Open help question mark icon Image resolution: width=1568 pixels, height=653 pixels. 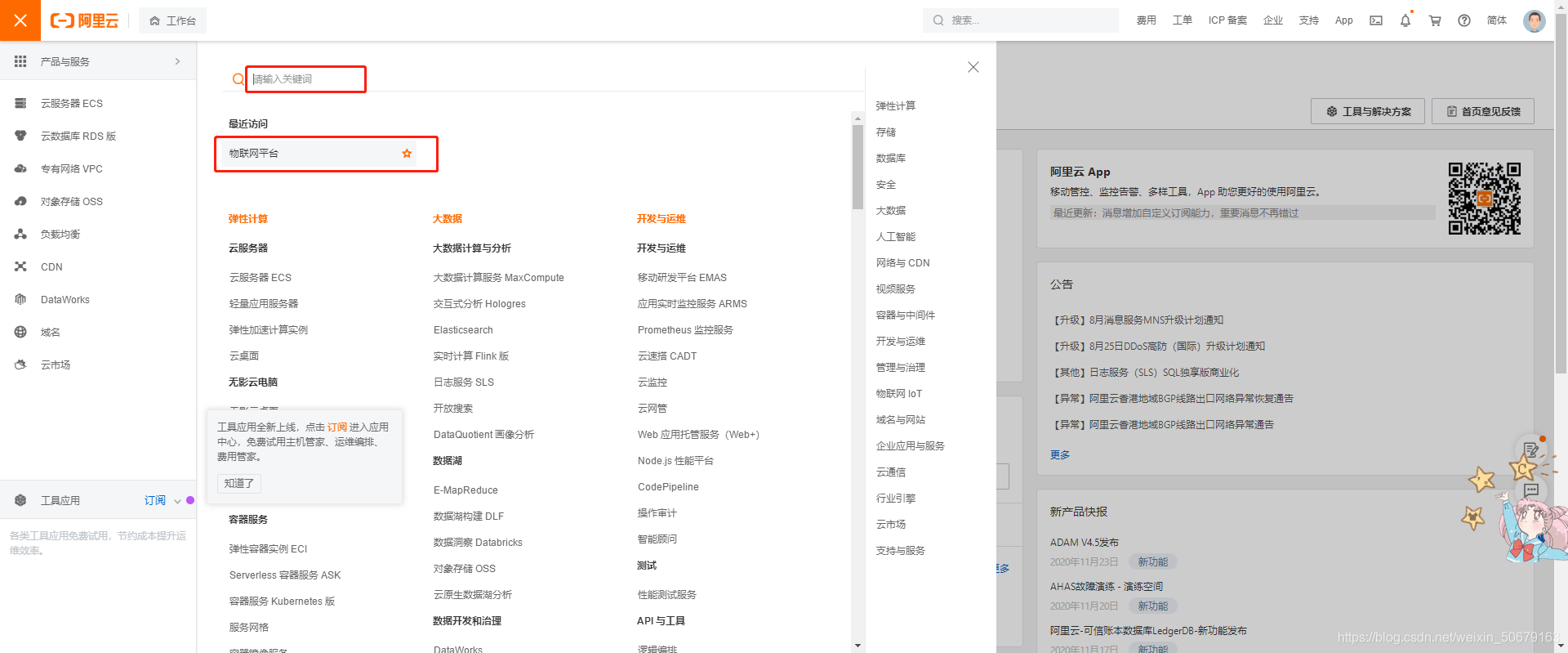[1464, 20]
